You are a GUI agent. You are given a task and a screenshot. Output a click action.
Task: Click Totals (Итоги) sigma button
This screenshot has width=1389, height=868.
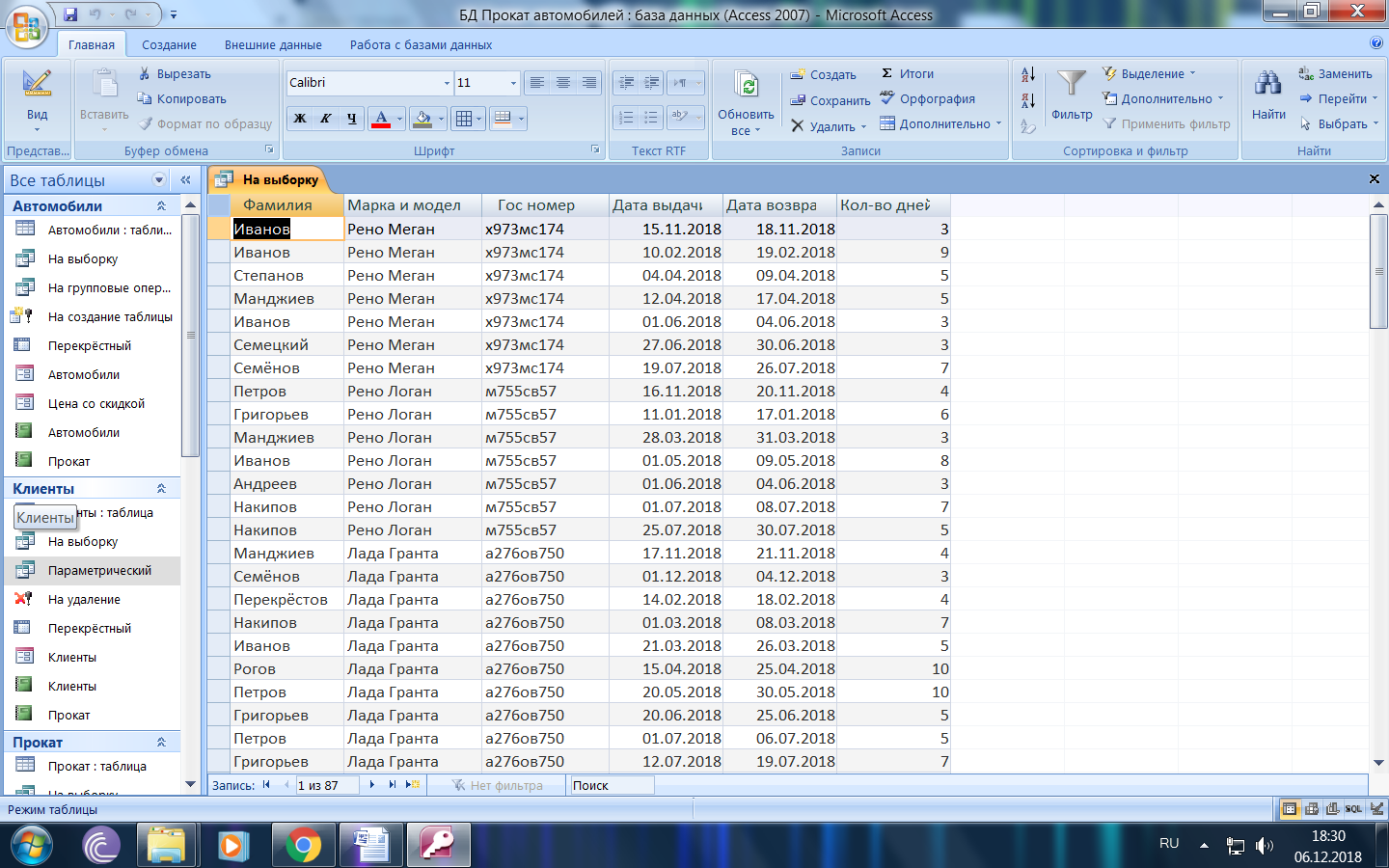click(x=907, y=73)
